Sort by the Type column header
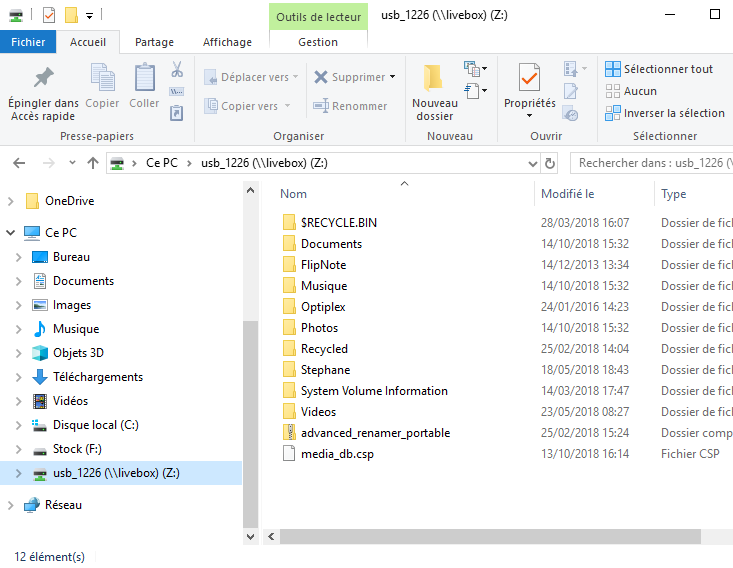 tap(674, 194)
